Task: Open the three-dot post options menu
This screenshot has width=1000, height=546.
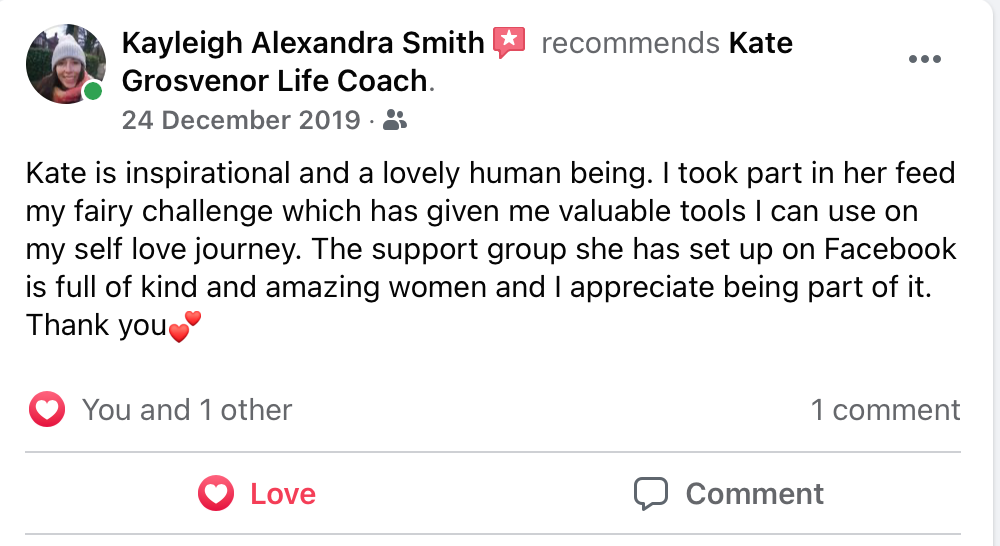Action: (x=925, y=59)
